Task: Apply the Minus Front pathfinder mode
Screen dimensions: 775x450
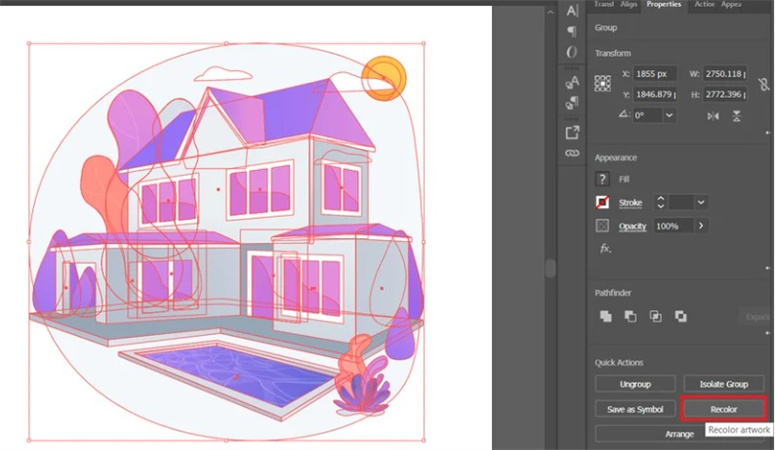Action: tap(630, 316)
